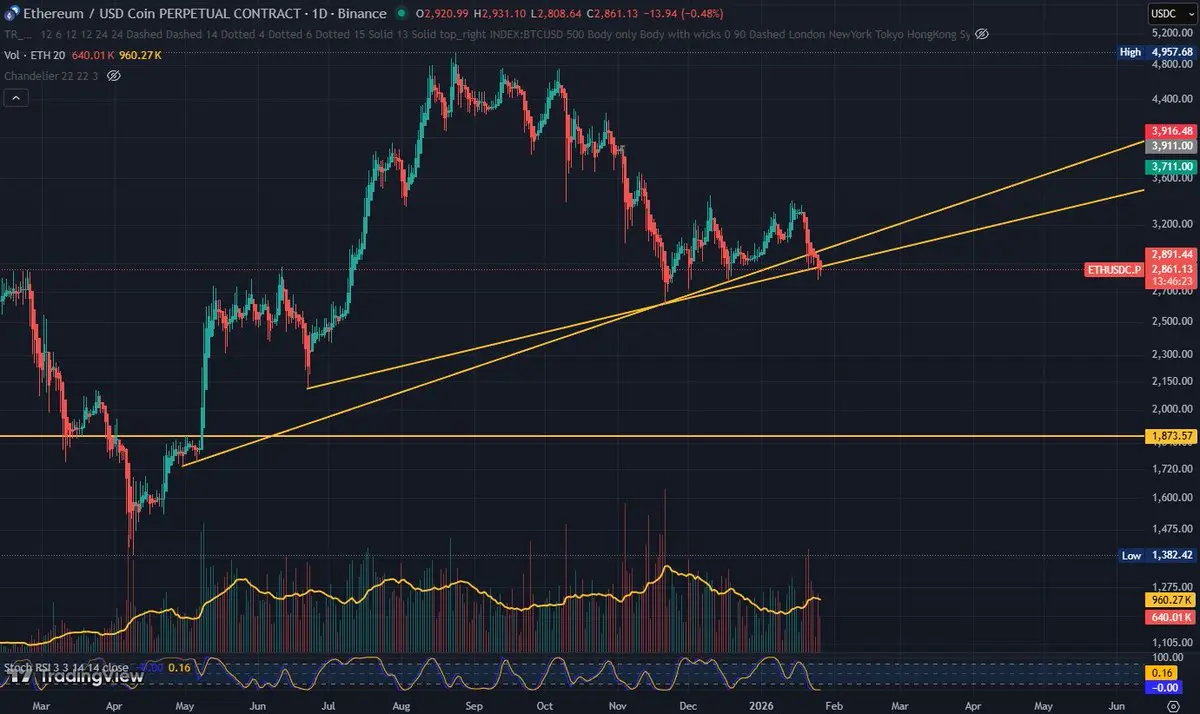This screenshot has height=714, width=1200.
Task: Click the 2,000.00 price axis tick
Action: click(1170, 409)
